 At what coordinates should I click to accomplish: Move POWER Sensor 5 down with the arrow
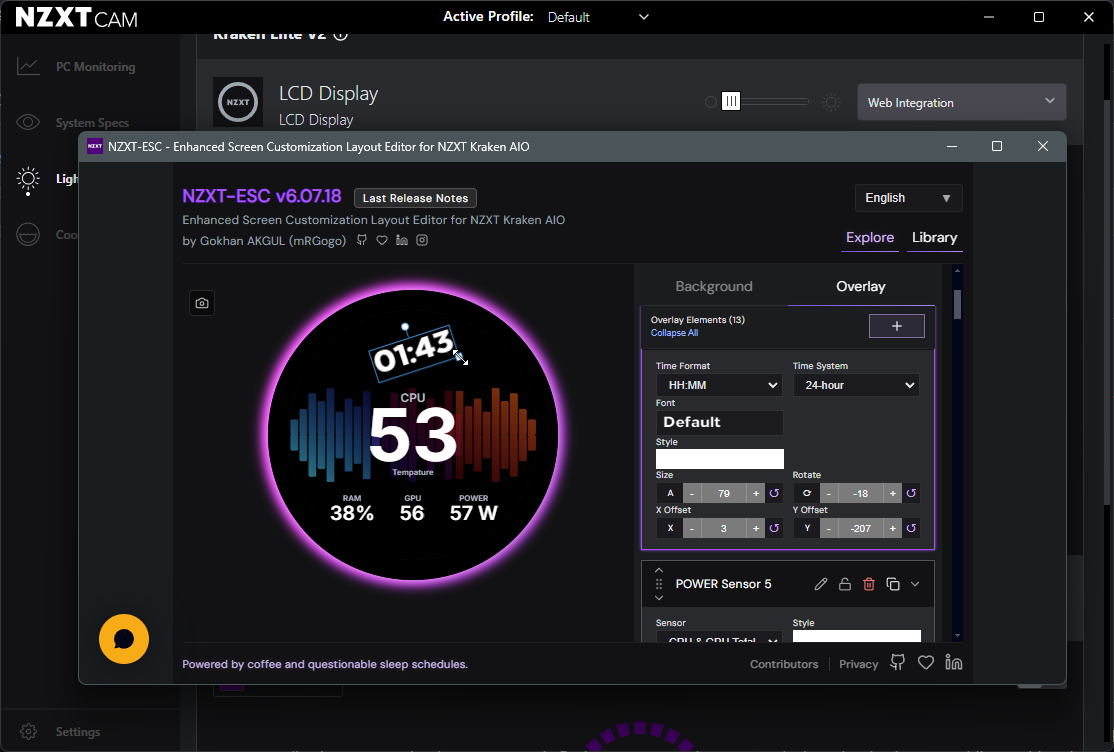(x=659, y=598)
